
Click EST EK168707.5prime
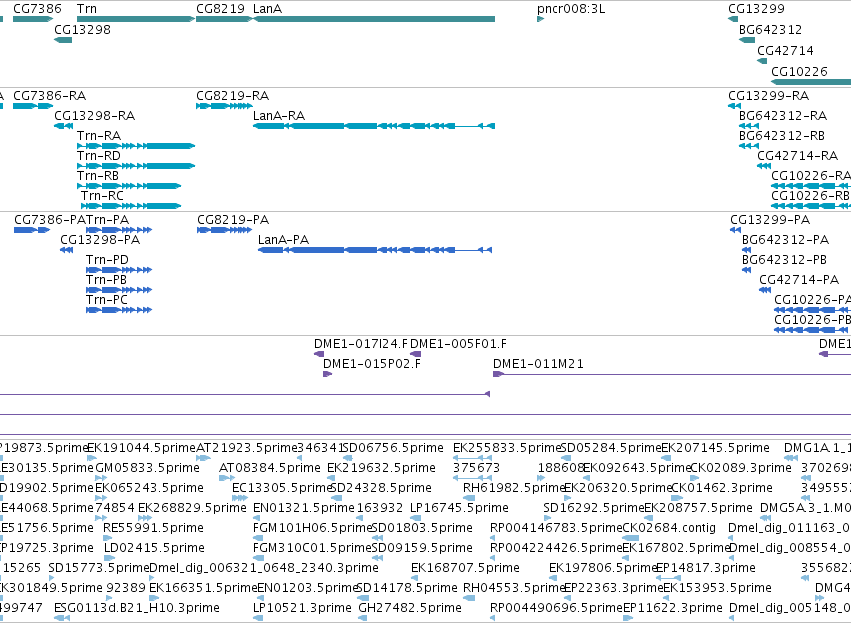tap(415, 578)
